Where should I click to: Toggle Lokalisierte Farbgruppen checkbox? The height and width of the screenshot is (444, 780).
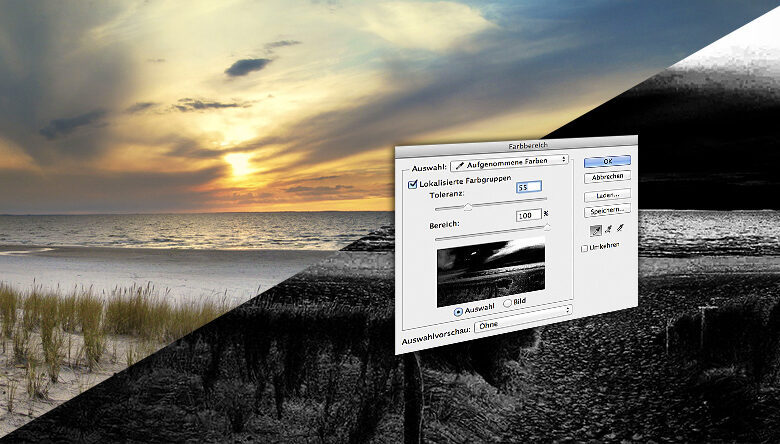tap(412, 184)
